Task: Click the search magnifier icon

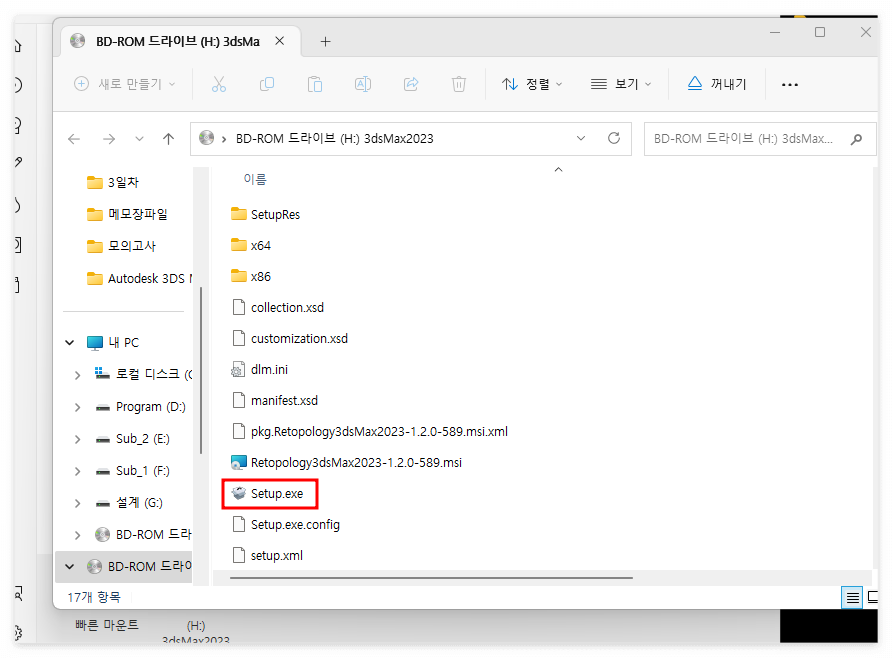Action: 856,138
